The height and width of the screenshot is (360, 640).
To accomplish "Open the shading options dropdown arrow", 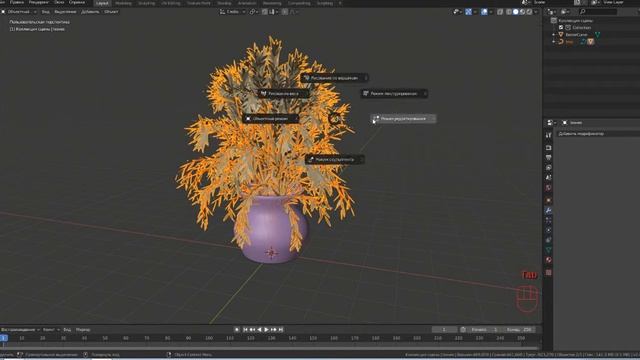I will tap(536, 12).
